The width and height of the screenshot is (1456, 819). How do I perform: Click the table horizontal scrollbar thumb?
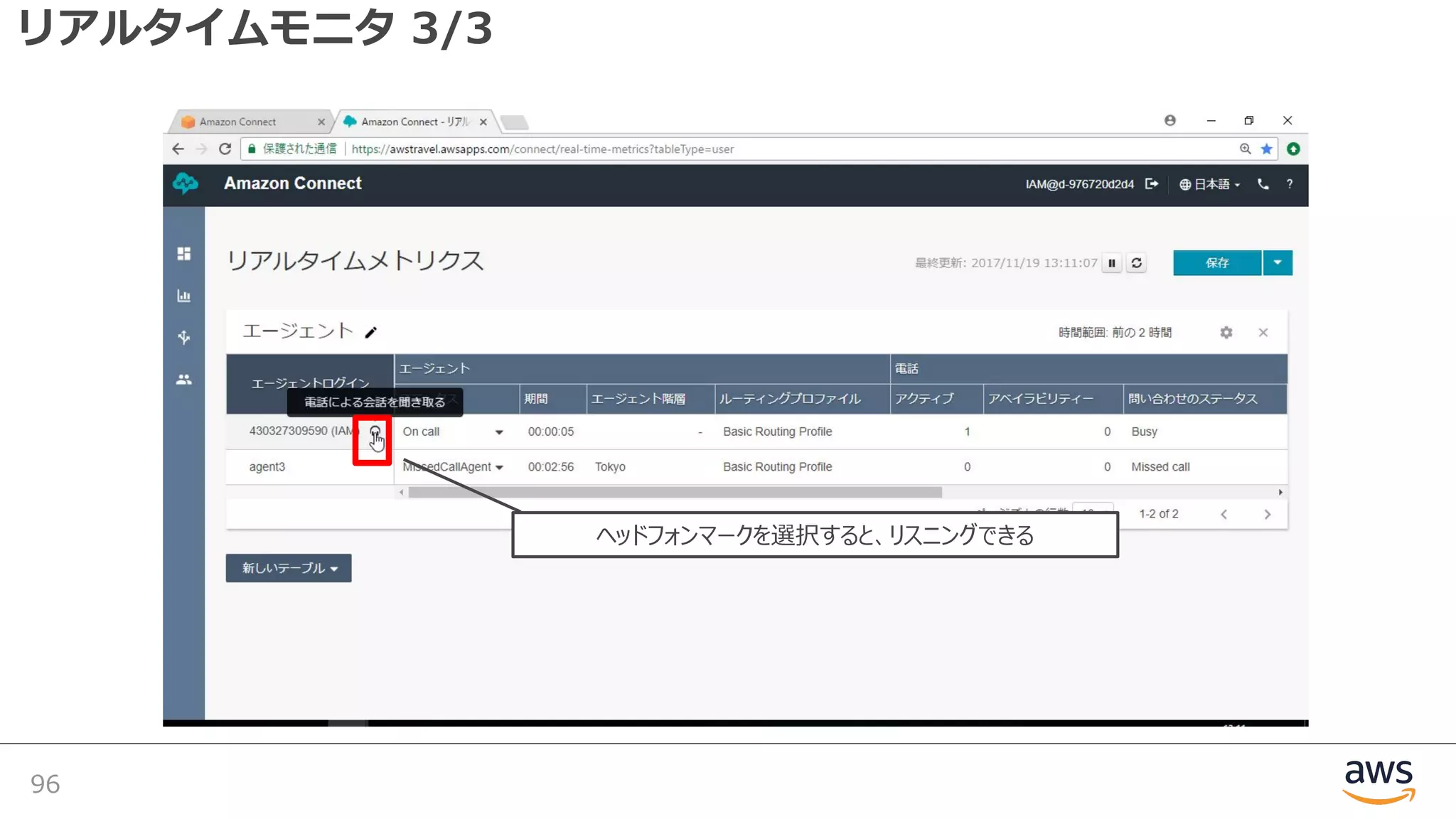coord(675,492)
